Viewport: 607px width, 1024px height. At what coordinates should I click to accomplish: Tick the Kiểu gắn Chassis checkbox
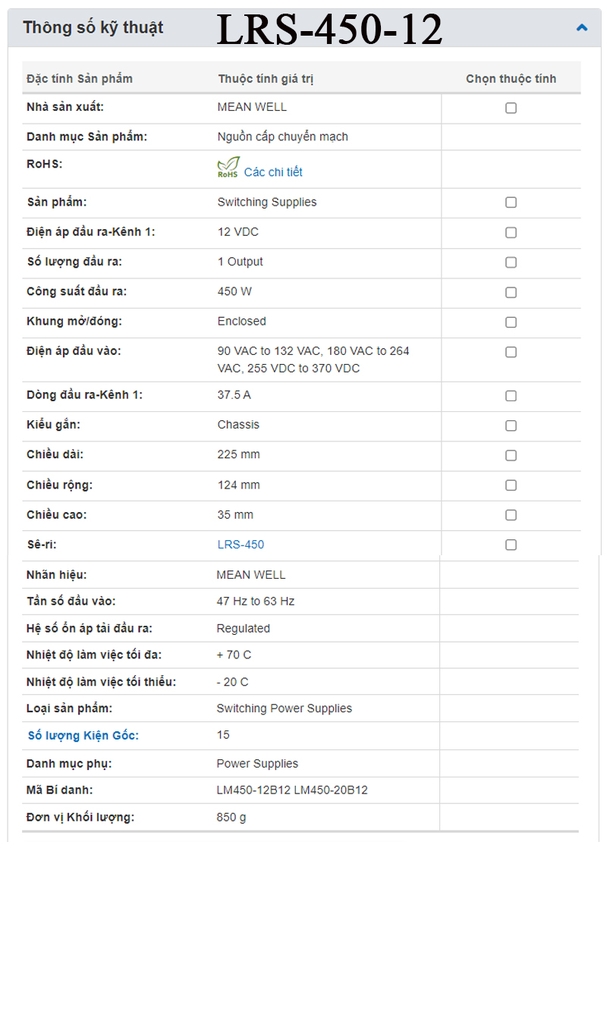pos(511,425)
